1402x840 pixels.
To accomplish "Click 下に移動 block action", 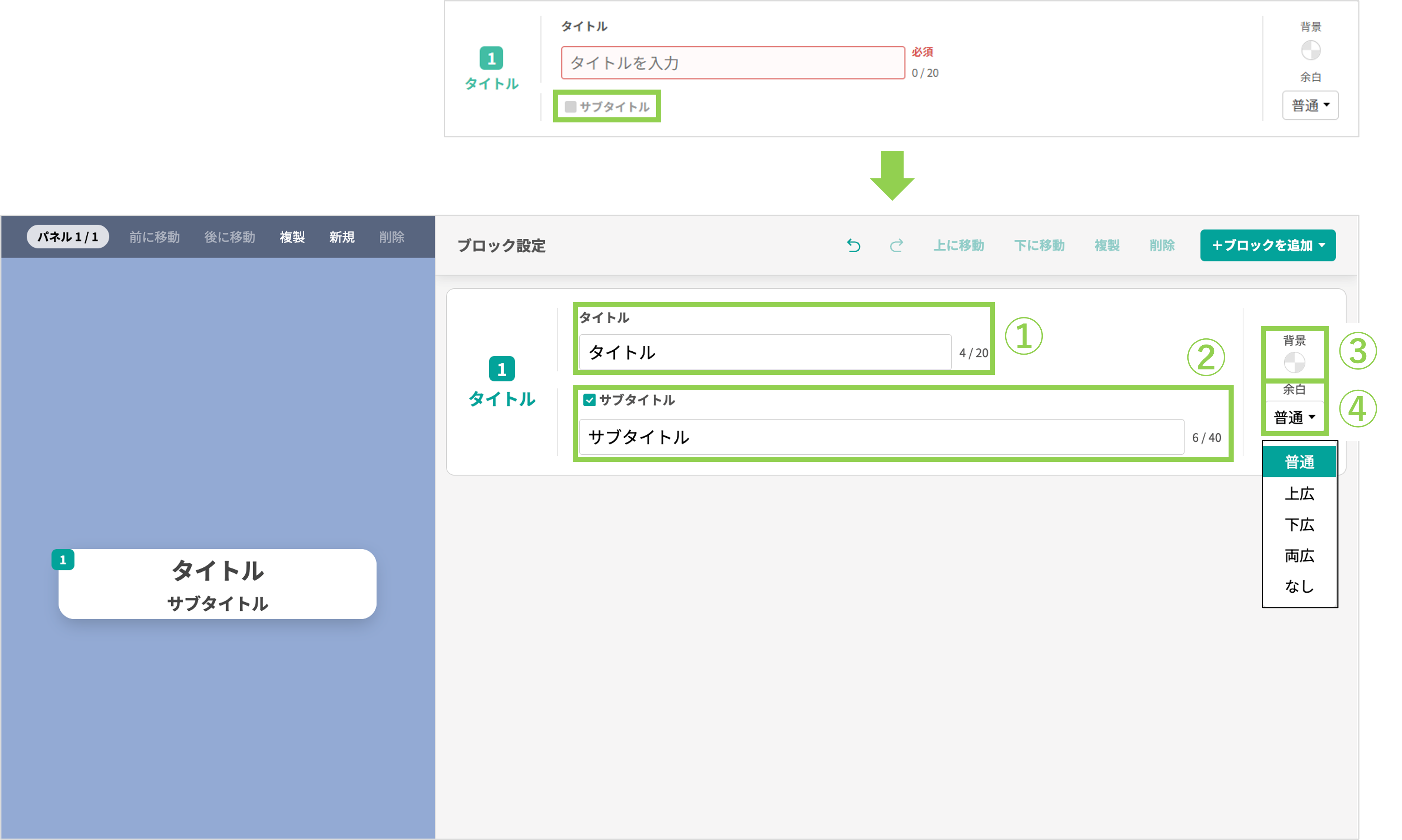I will coord(1039,245).
